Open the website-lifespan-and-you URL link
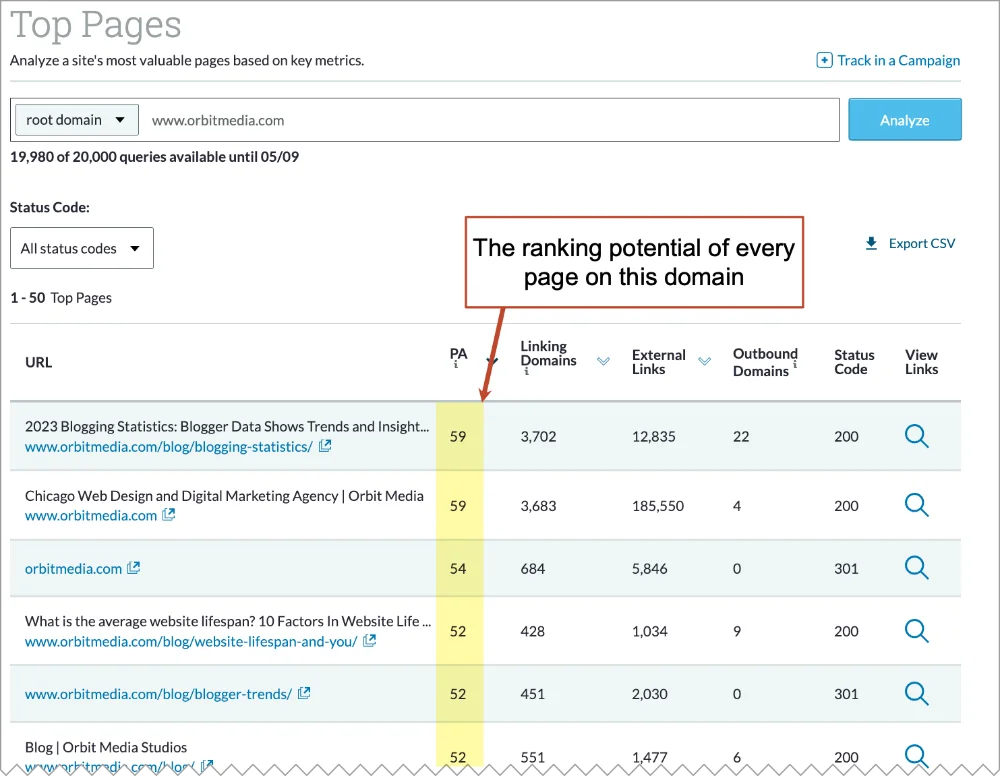The height and width of the screenshot is (776, 1000). tap(191, 641)
